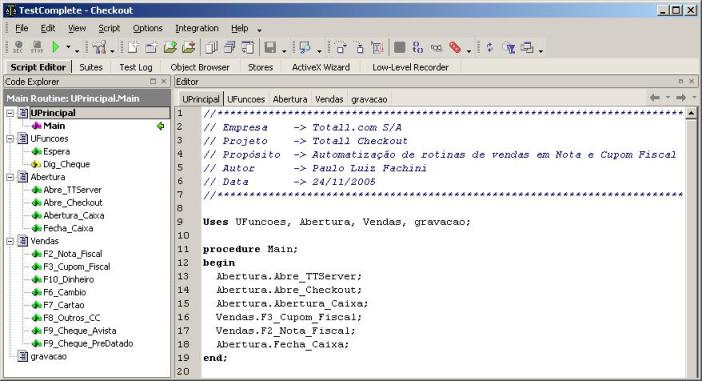
Task: Click line 16 Vendas.F3_Cupom_Fiscal in editor
Action: (289, 317)
